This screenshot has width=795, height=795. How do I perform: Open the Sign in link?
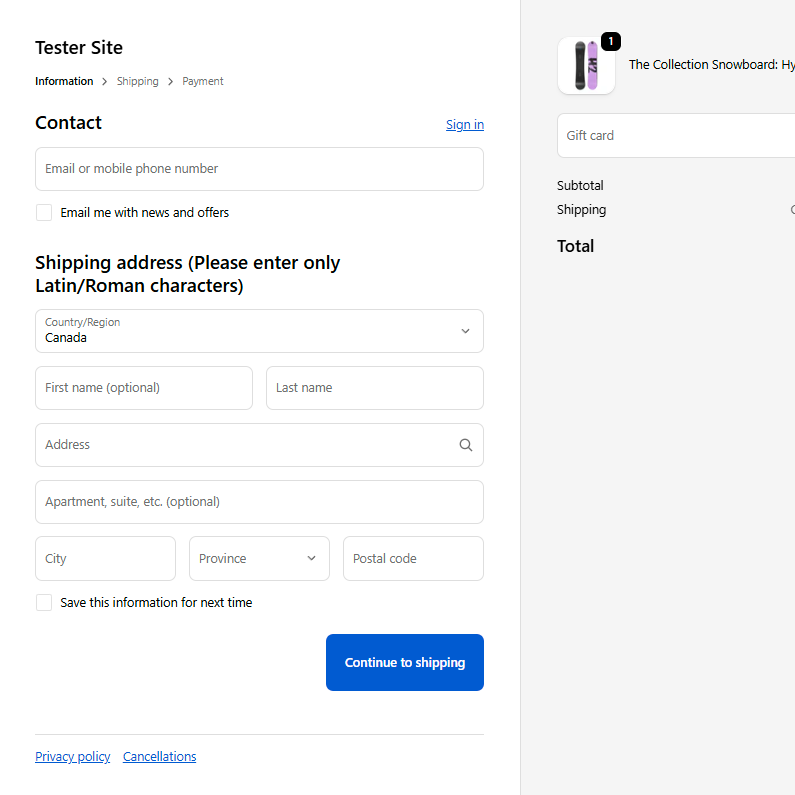pyautogui.click(x=465, y=124)
